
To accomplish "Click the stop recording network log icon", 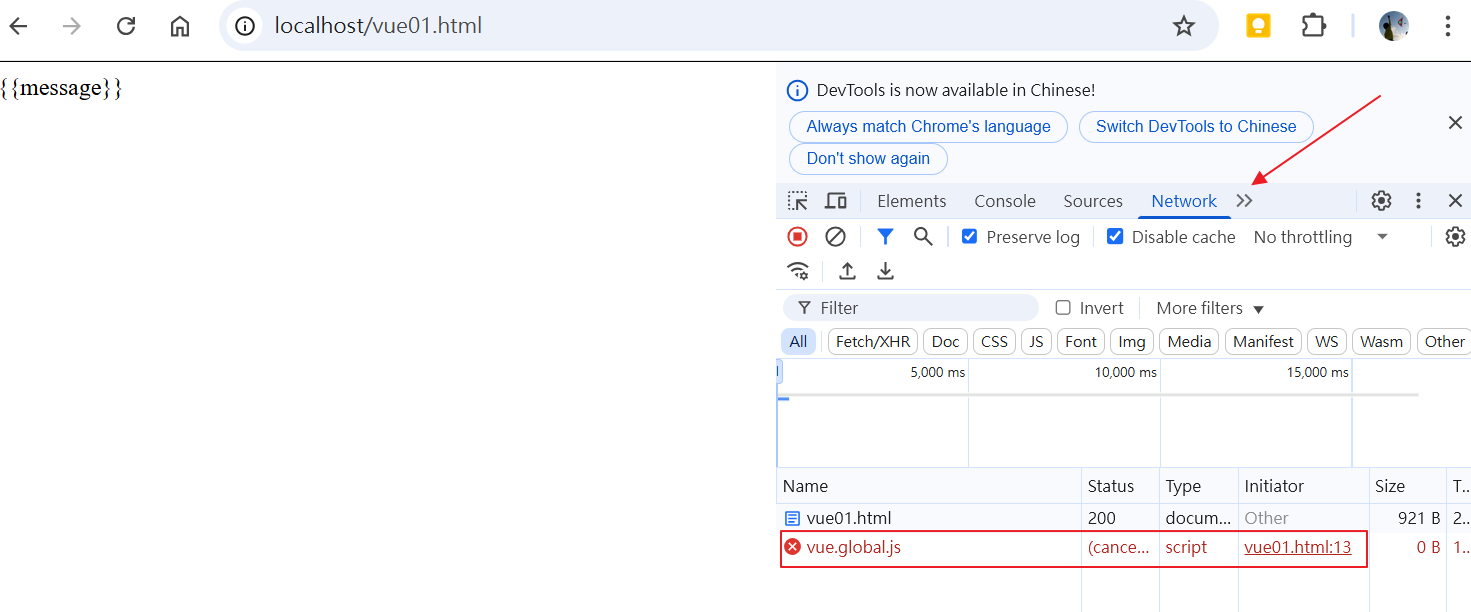I will [797, 237].
